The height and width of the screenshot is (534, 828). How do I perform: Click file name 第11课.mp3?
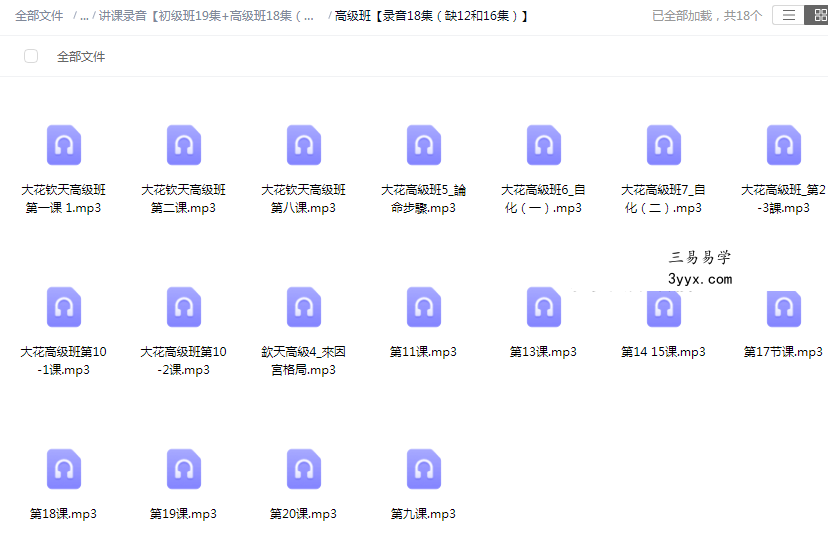[423, 352]
